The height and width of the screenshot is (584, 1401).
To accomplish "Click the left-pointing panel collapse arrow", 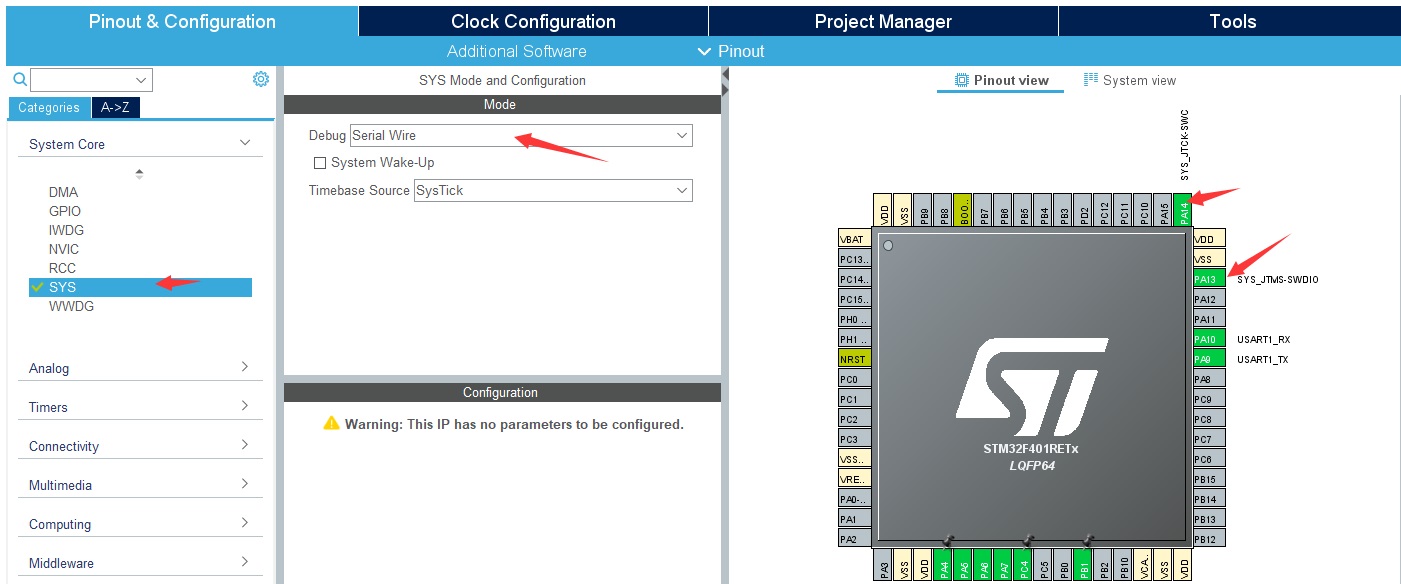I will 725,74.
